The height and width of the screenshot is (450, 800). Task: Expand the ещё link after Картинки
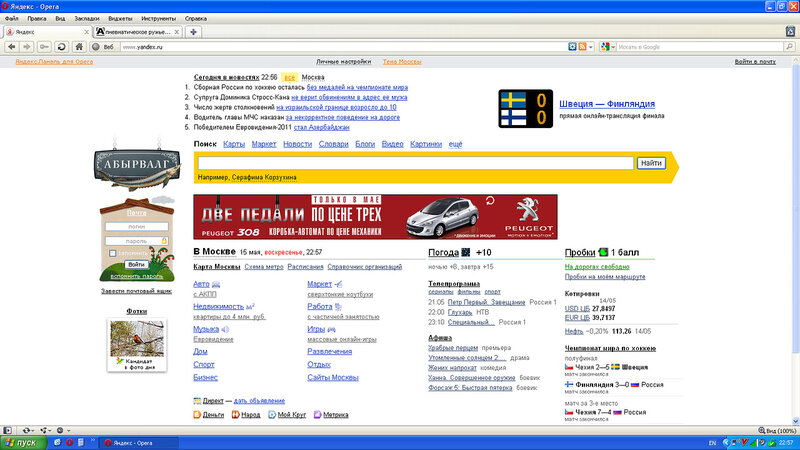click(x=455, y=144)
